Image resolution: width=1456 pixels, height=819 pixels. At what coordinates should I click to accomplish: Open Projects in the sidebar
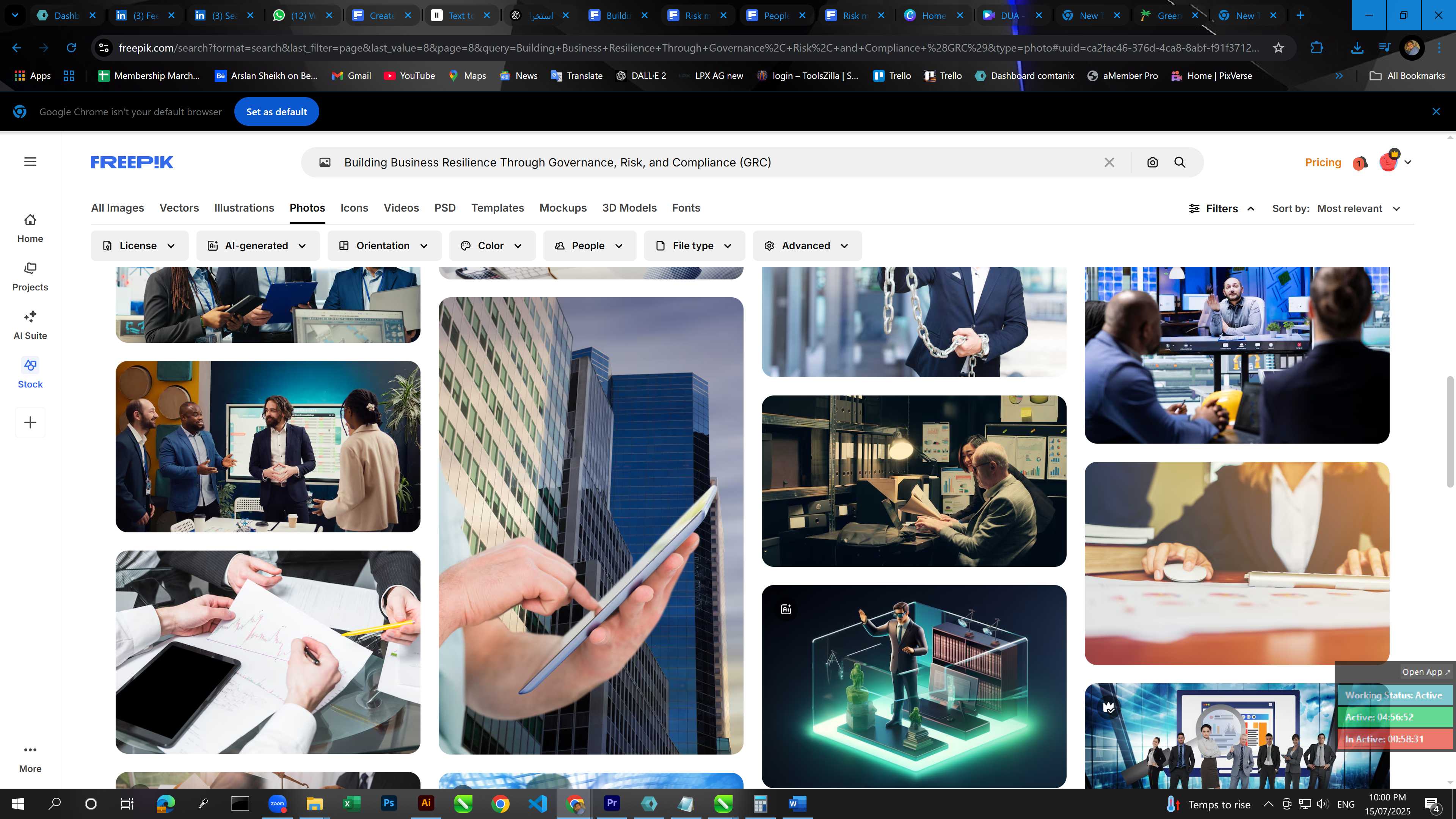(30, 277)
